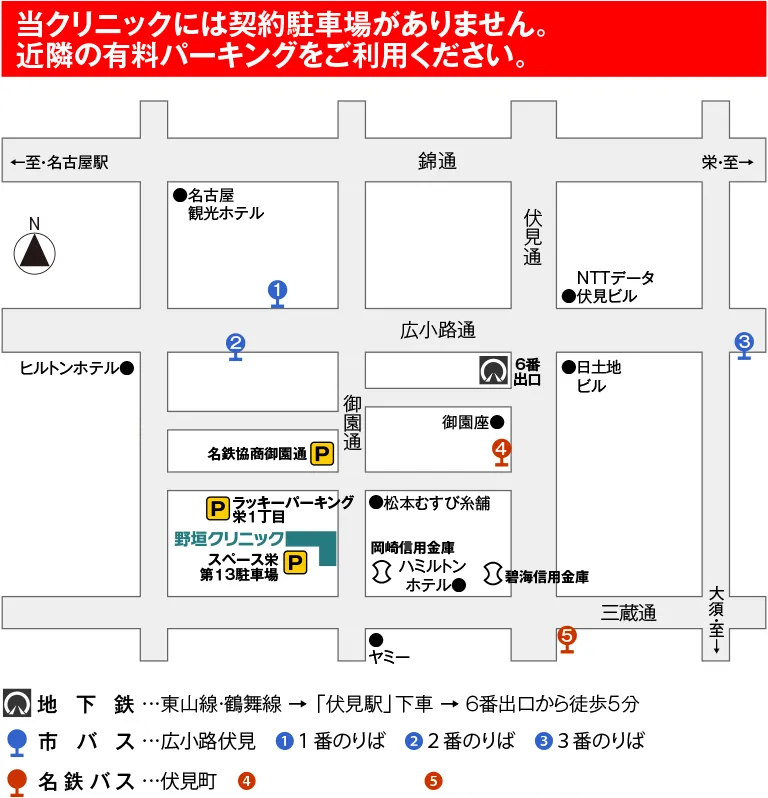Click the 野垣クリニック label
The width and height of the screenshot is (768, 798).
pyautogui.click(x=229, y=539)
